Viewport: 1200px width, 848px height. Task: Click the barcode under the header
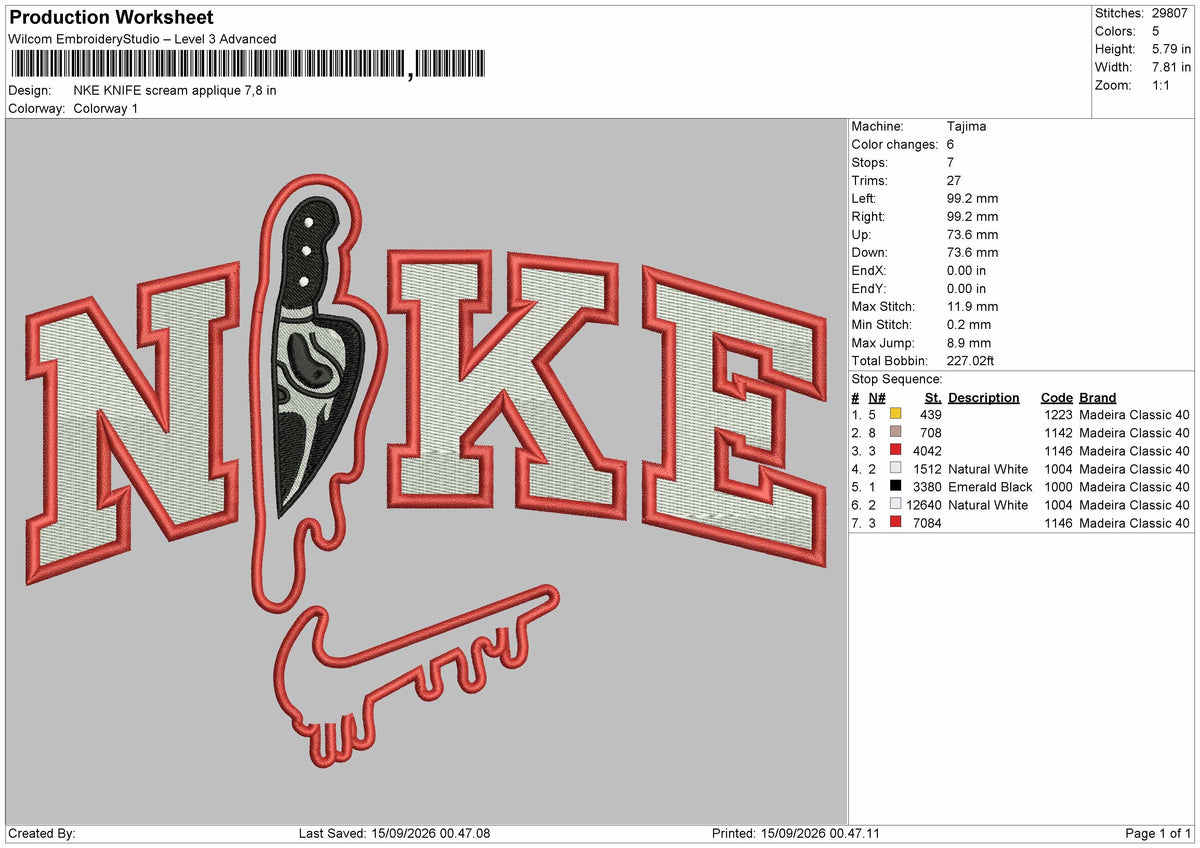coord(247,65)
